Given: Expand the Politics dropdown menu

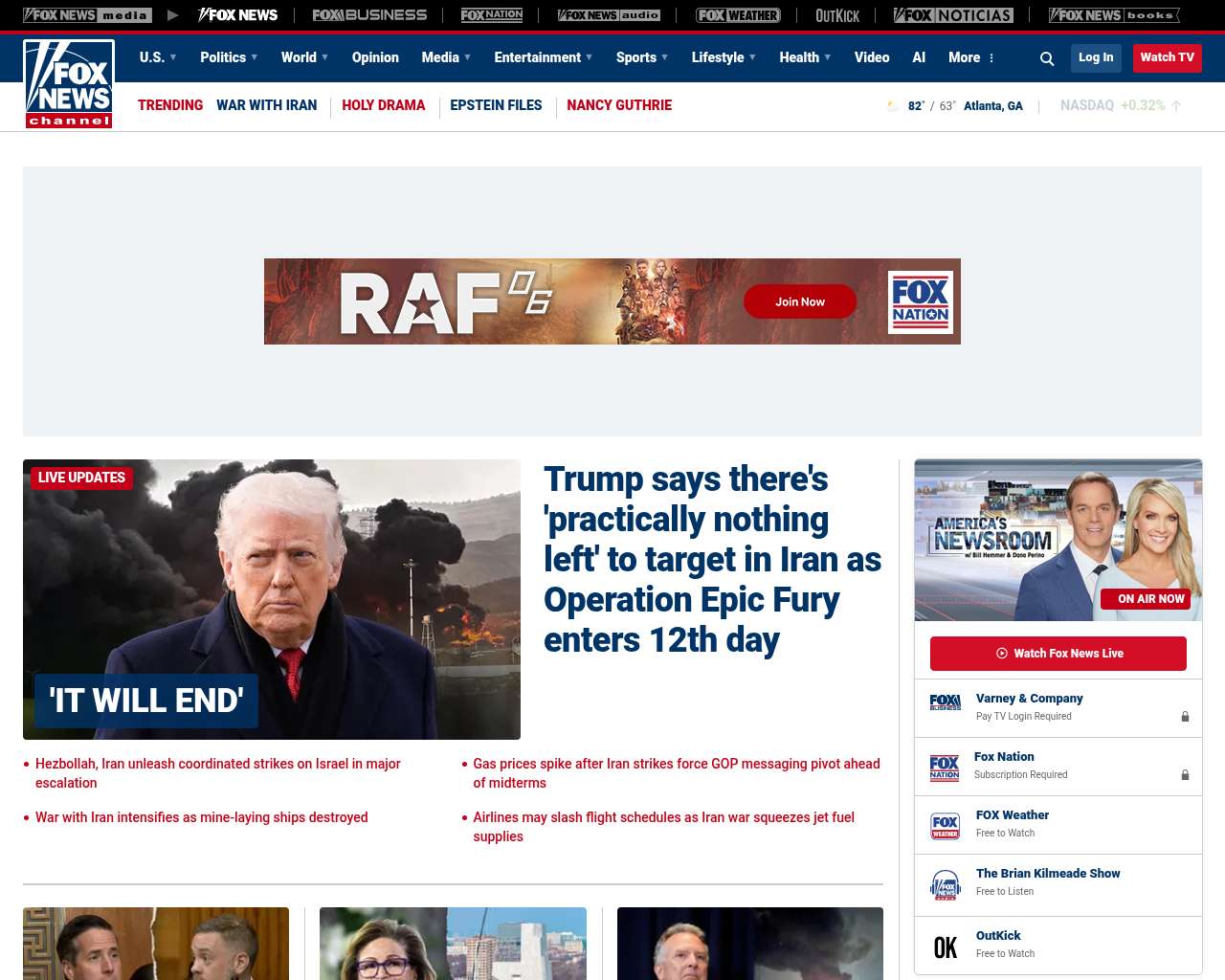Looking at the screenshot, I should (x=229, y=57).
